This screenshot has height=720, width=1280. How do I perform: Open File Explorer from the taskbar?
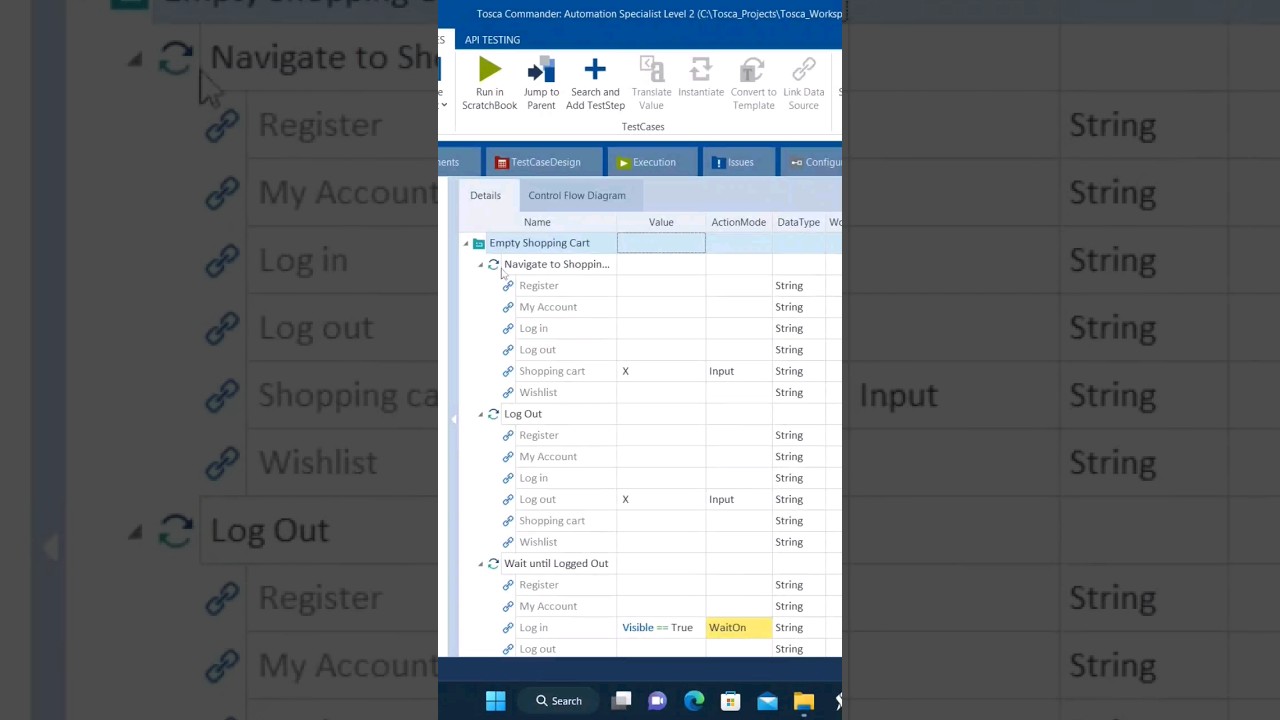804,701
